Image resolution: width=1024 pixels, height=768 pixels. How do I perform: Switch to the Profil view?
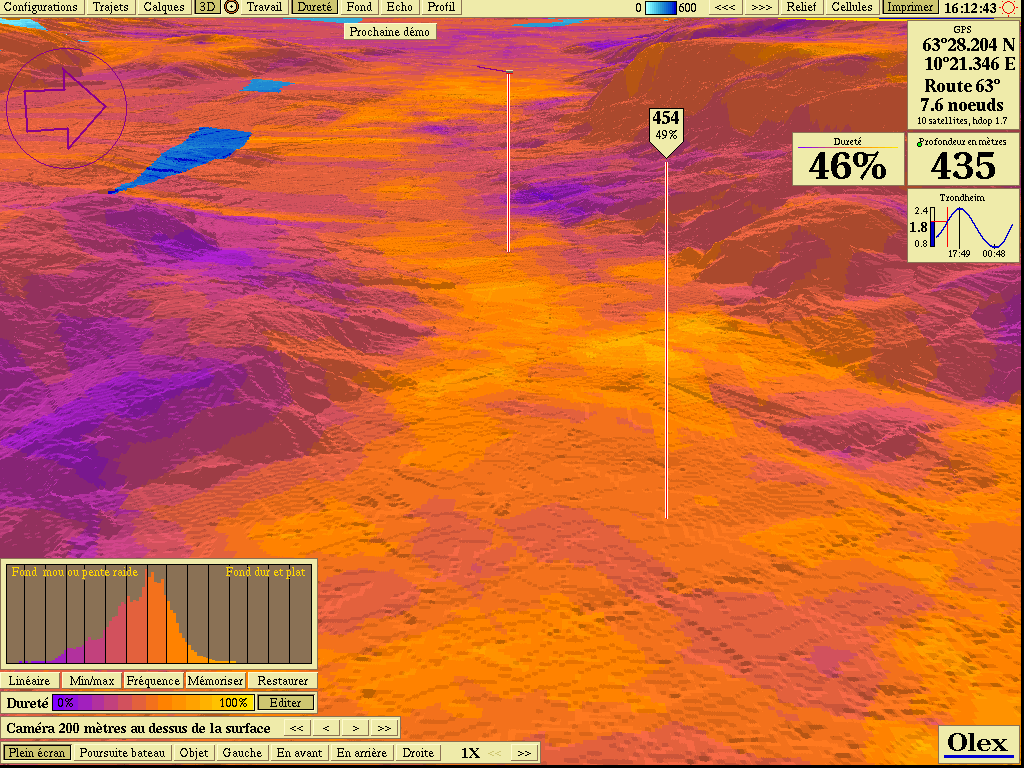point(441,7)
